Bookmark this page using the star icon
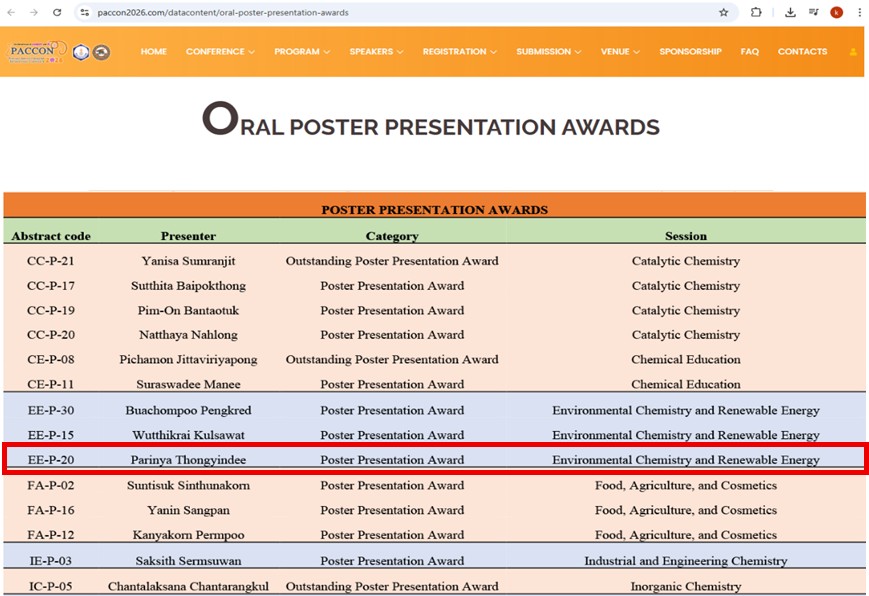 (x=723, y=12)
